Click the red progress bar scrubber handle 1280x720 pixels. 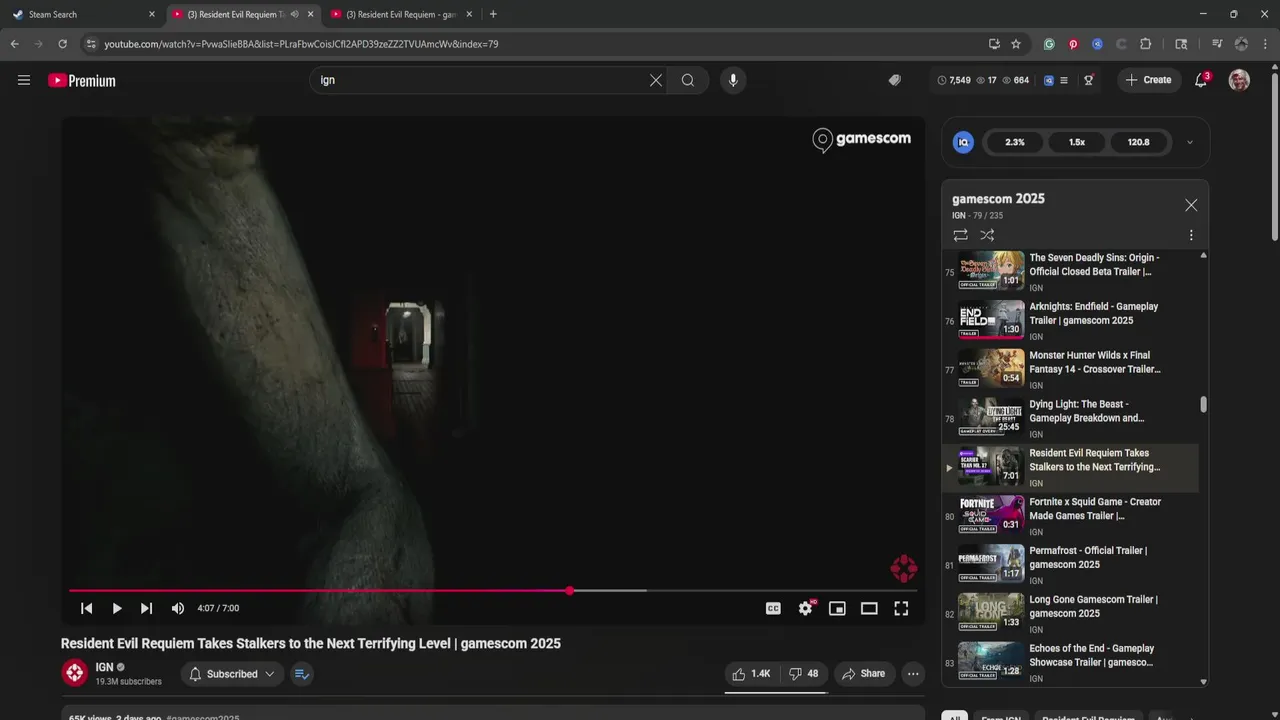[x=570, y=591]
